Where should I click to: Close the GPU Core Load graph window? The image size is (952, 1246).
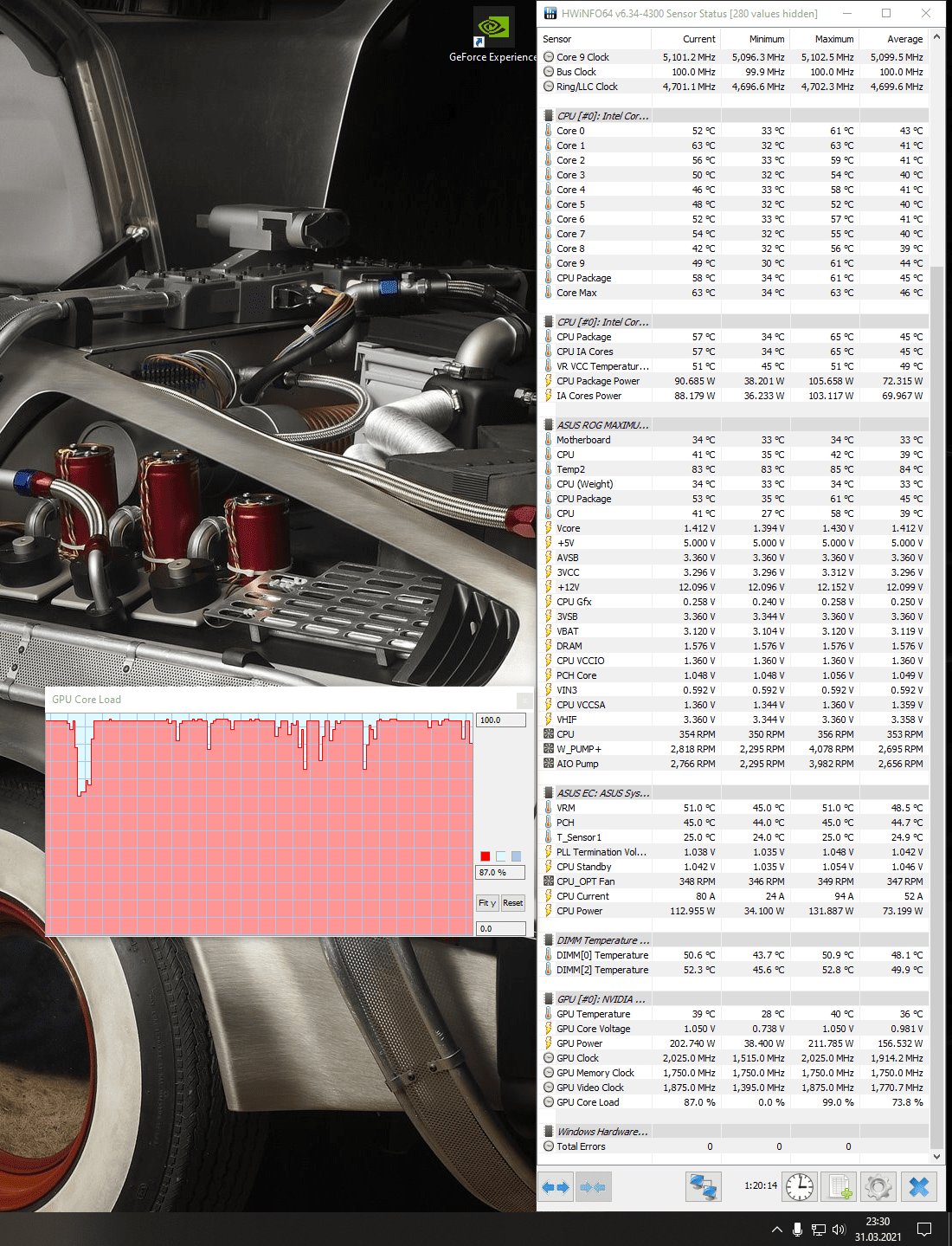(x=524, y=700)
